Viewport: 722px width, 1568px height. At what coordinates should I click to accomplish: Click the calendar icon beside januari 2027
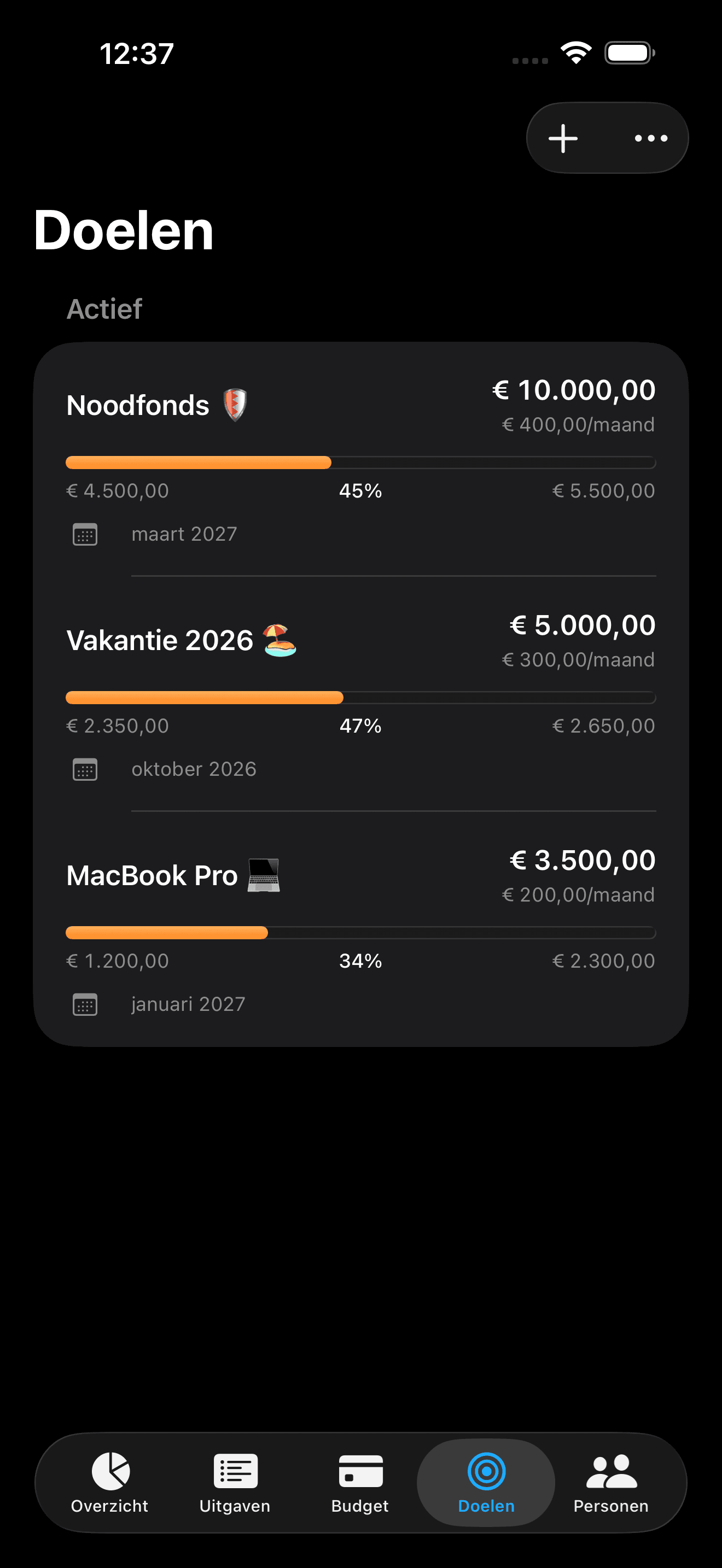[85, 1004]
